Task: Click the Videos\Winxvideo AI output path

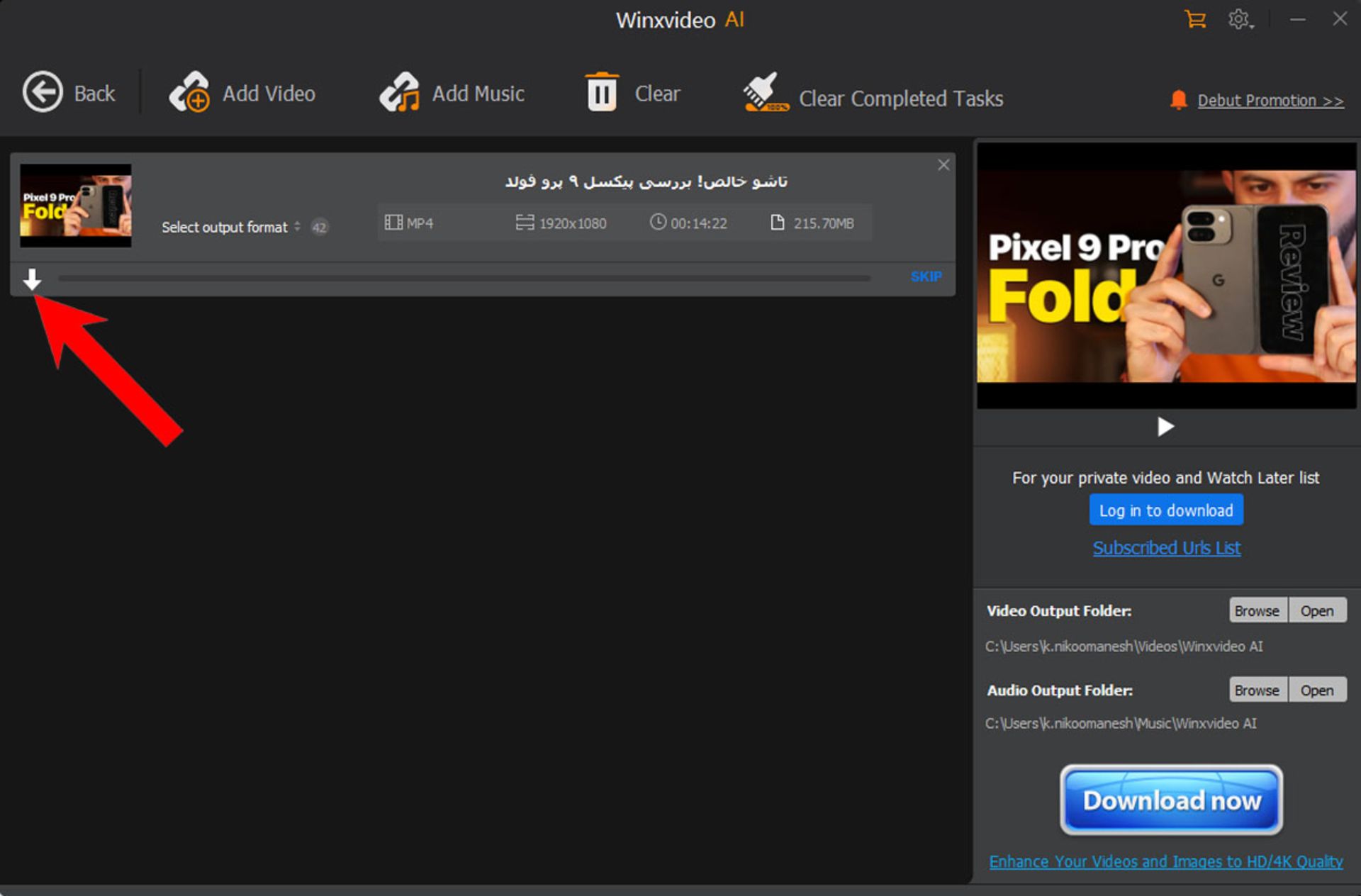Action: [x=1124, y=646]
